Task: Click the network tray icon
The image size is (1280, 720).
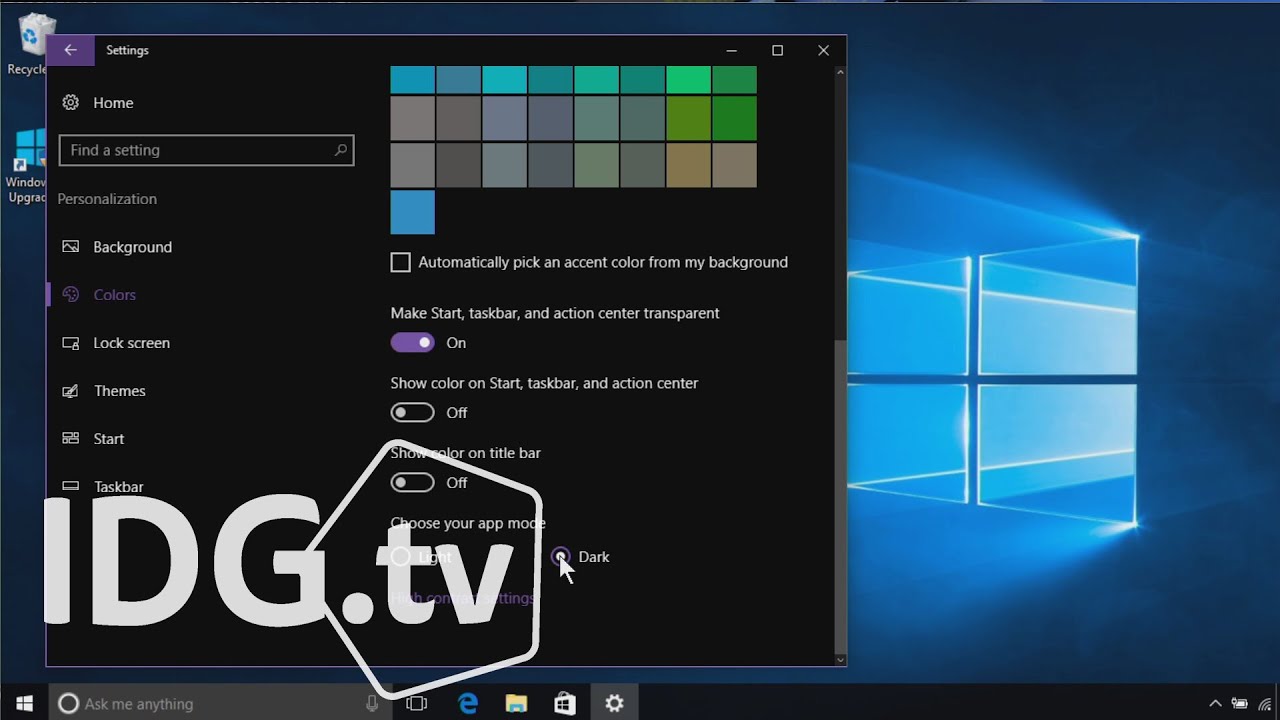Action: tap(1267, 703)
